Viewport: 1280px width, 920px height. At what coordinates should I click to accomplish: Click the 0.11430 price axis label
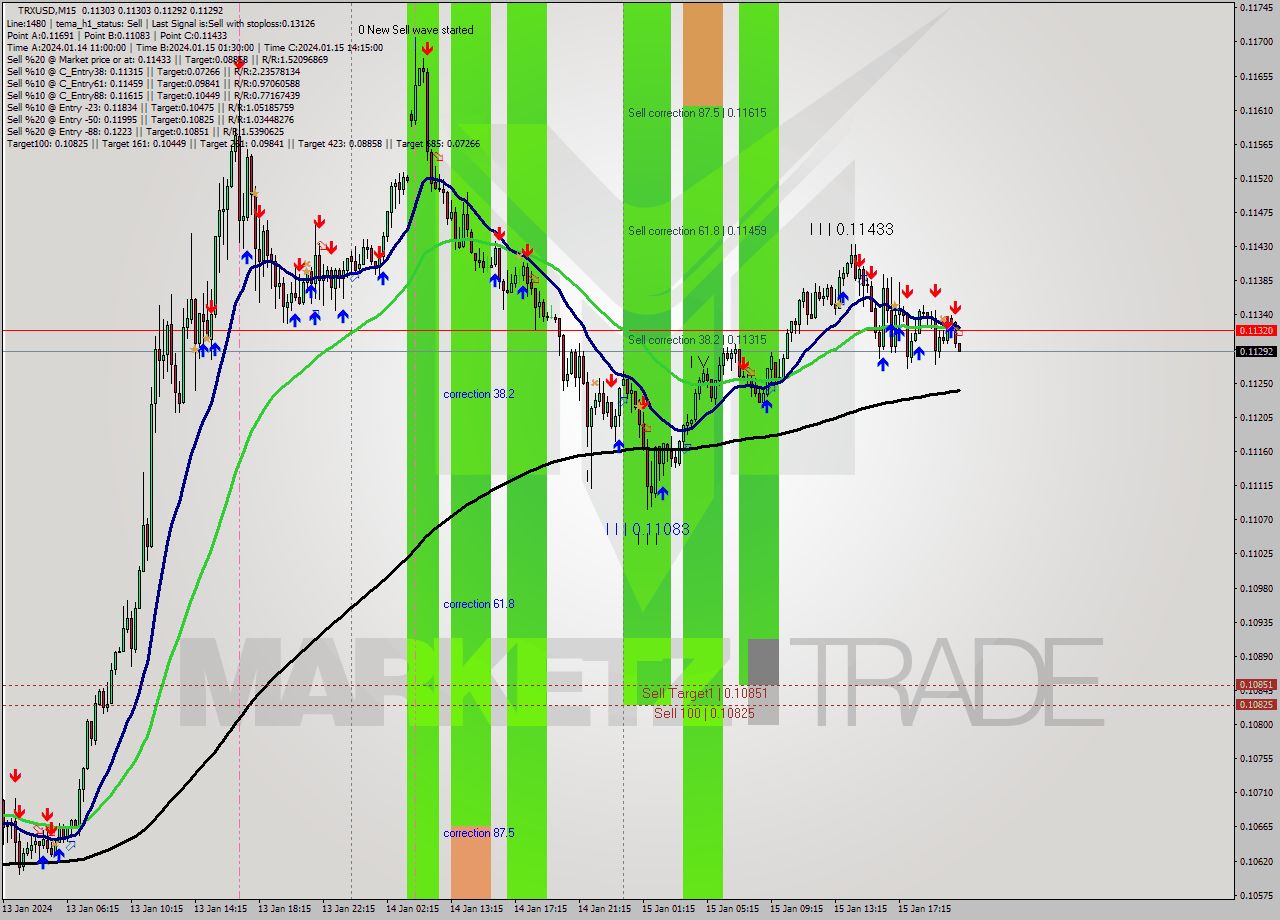coord(1256,247)
